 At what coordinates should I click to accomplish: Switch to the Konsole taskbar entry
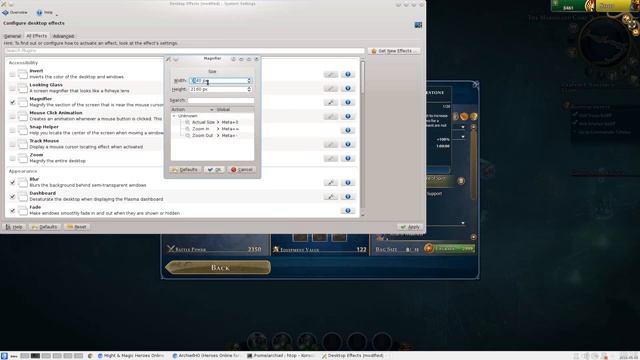pos(281,356)
